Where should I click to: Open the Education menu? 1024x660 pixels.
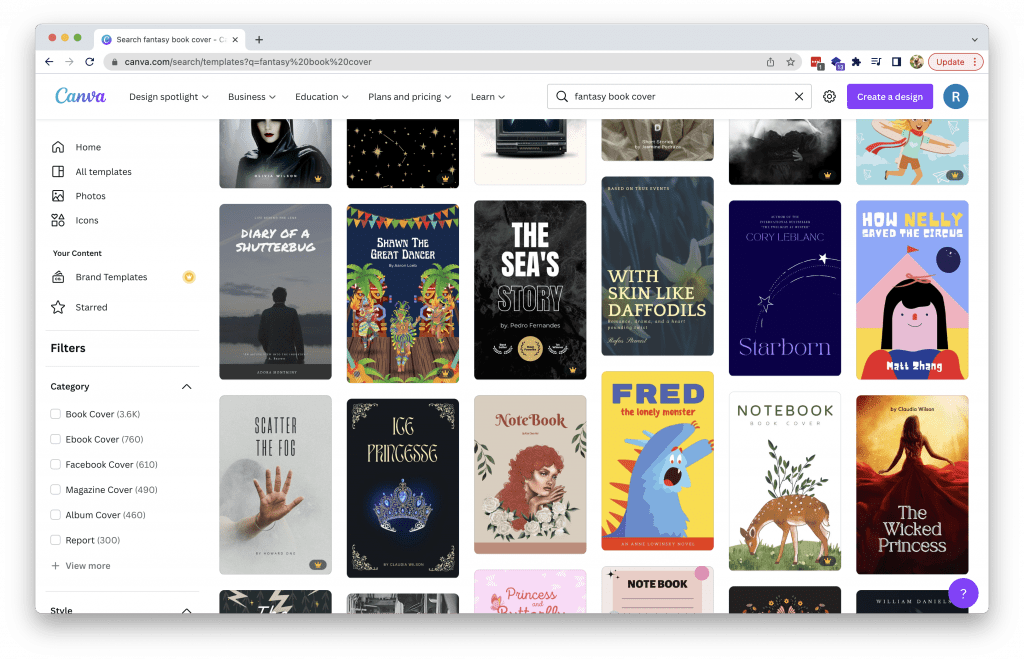point(321,97)
